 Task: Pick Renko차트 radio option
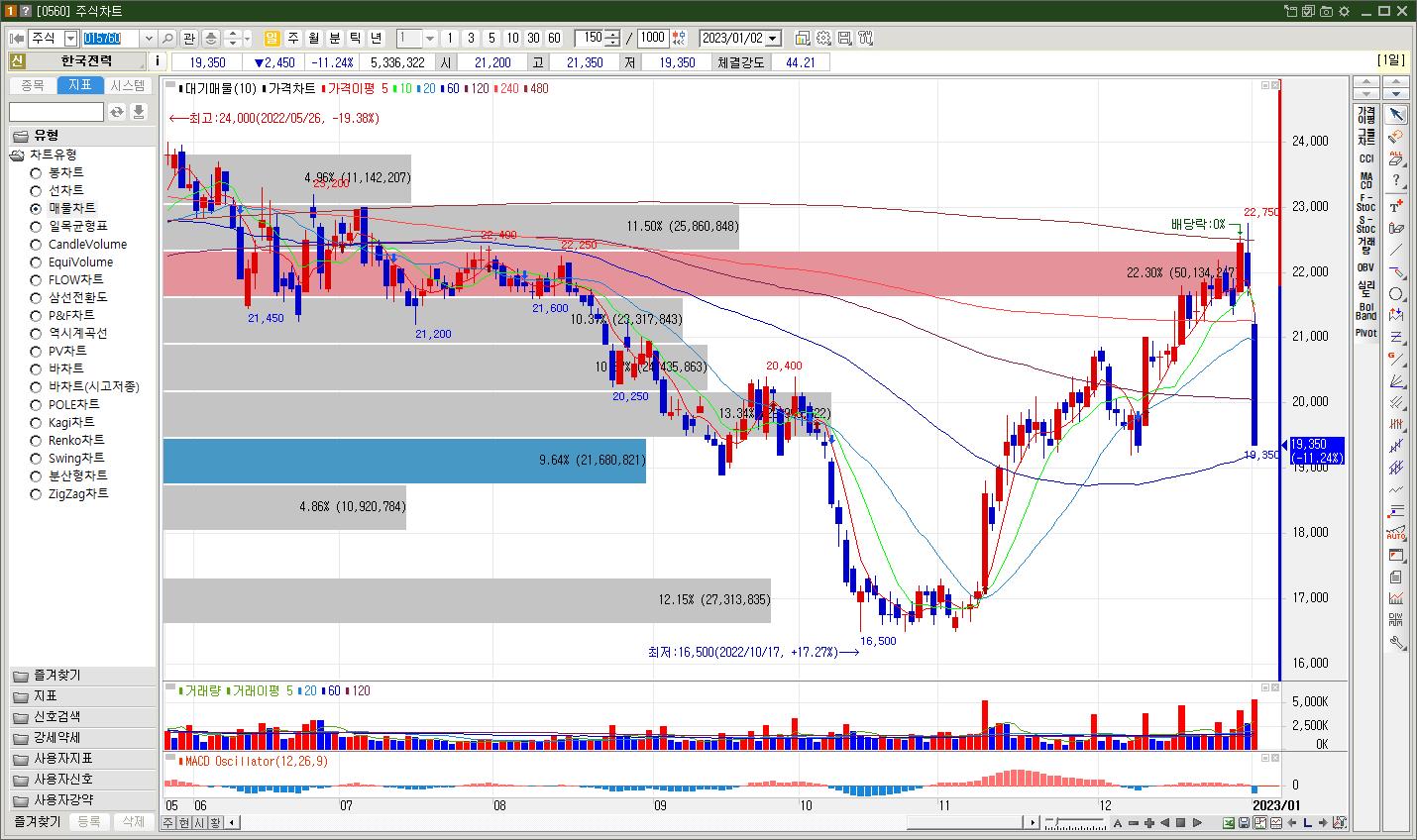point(36,440)
